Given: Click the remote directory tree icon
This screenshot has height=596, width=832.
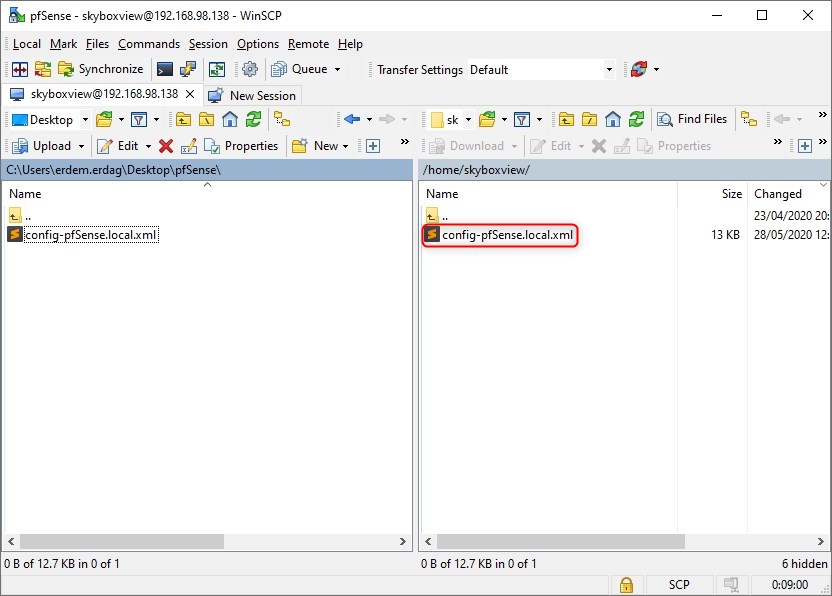Looking at the screenshot, I should pos(749,119).
